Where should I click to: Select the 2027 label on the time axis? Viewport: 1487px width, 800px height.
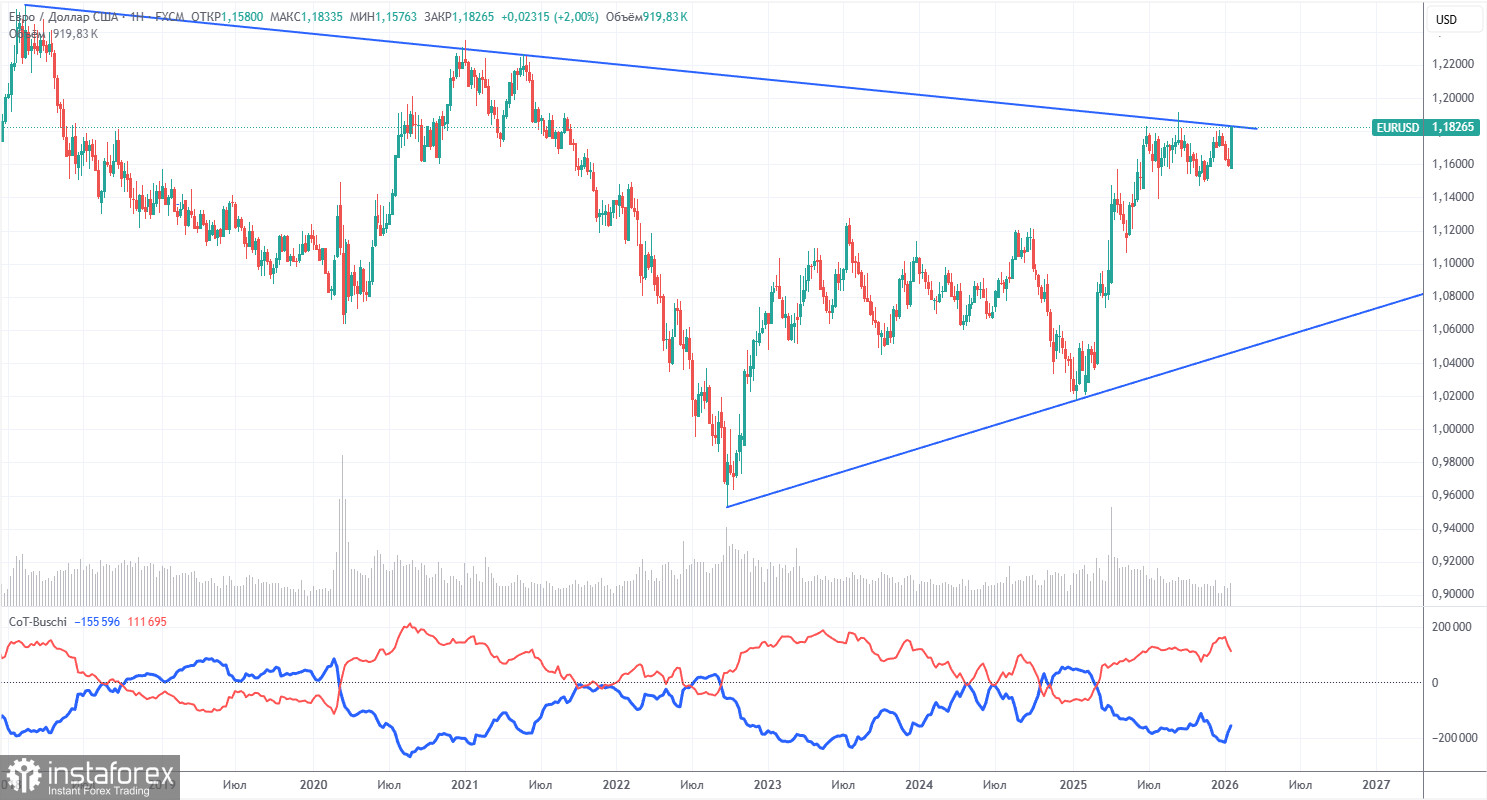click(x=1378, y=786)
